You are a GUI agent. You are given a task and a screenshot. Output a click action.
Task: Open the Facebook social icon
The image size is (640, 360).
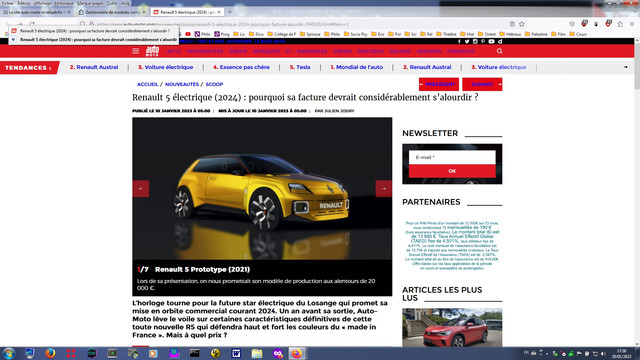(459, 42)
